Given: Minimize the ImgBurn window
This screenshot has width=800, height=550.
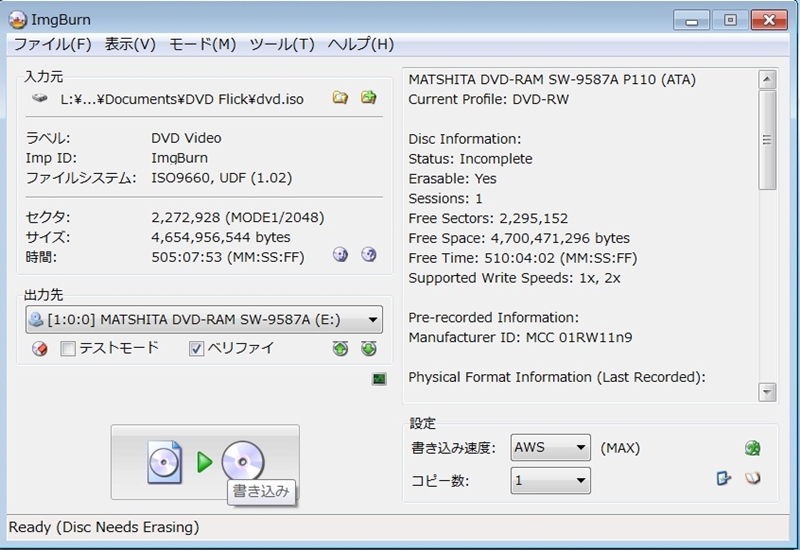Looking at the screenshot, I should pos(691,20).
